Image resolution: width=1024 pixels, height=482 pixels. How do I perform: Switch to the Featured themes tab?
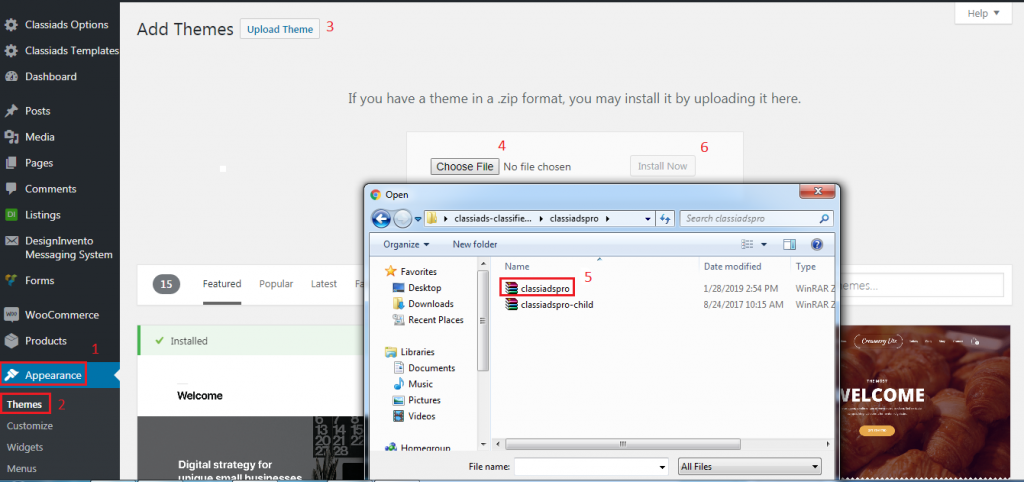222,284
